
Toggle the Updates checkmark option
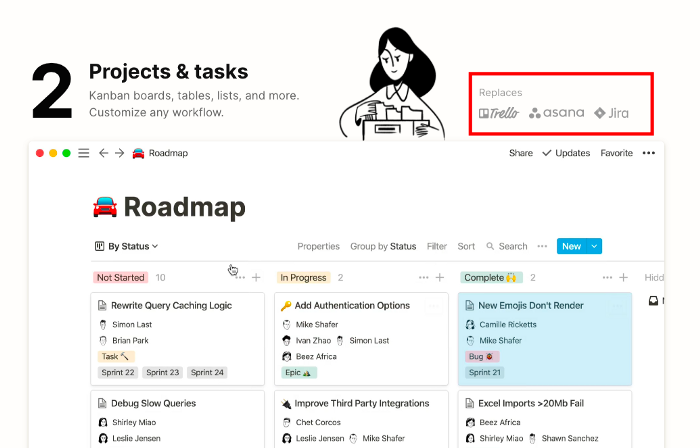566,153
